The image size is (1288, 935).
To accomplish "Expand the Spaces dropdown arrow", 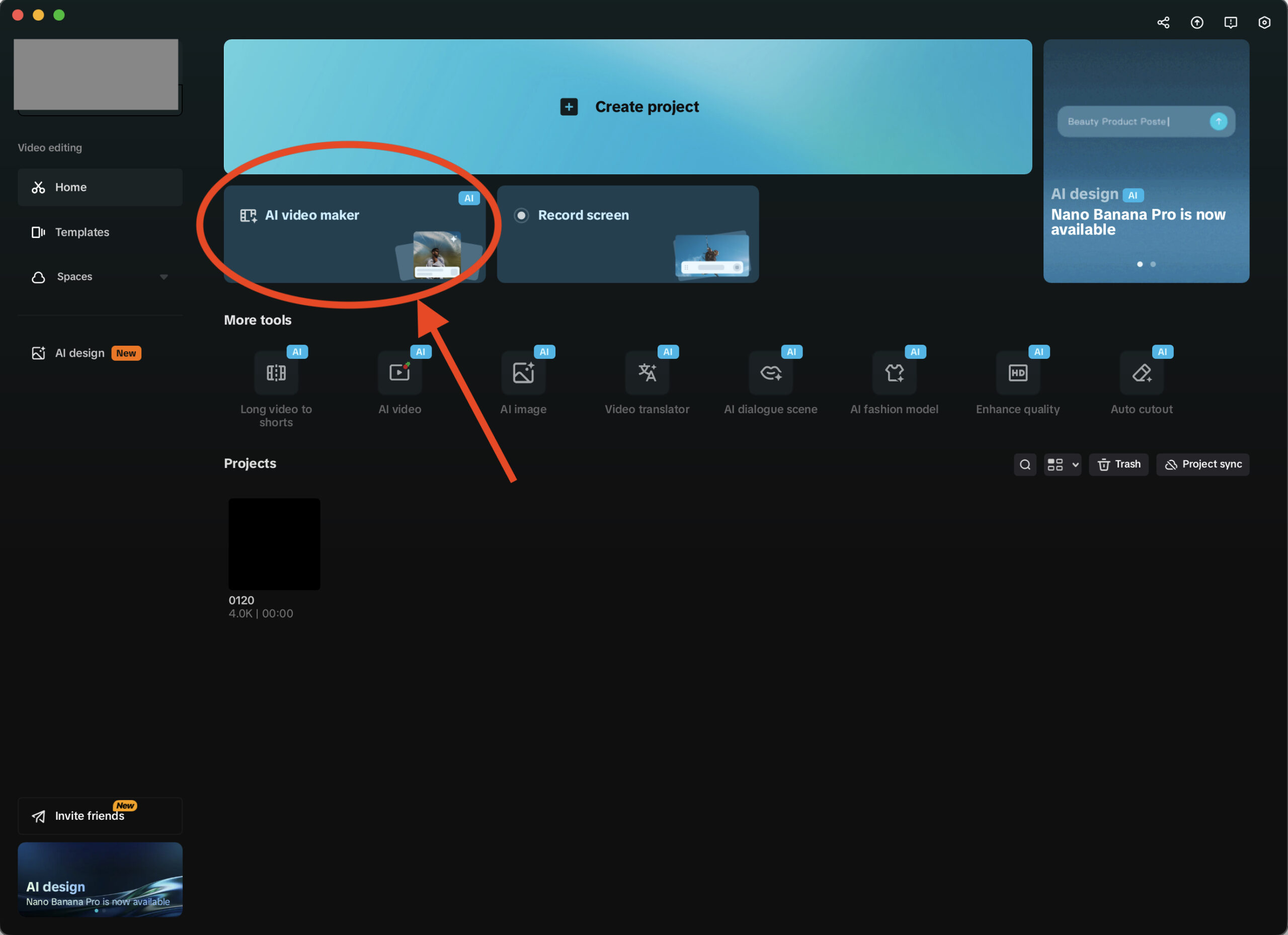I will pyautogui.click(x=164, y=277).
